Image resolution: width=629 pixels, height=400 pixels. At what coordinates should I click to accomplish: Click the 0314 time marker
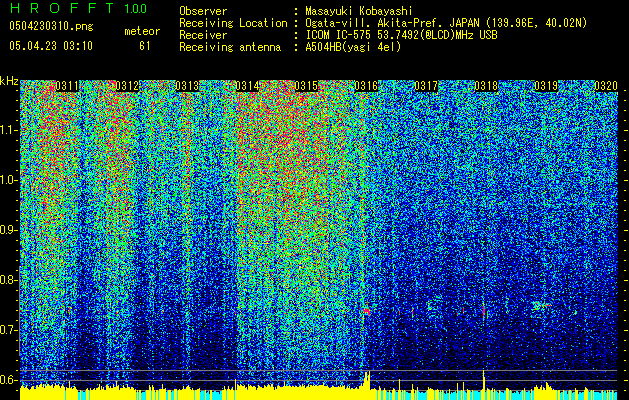pyautogui.click(x=247, y=86)
